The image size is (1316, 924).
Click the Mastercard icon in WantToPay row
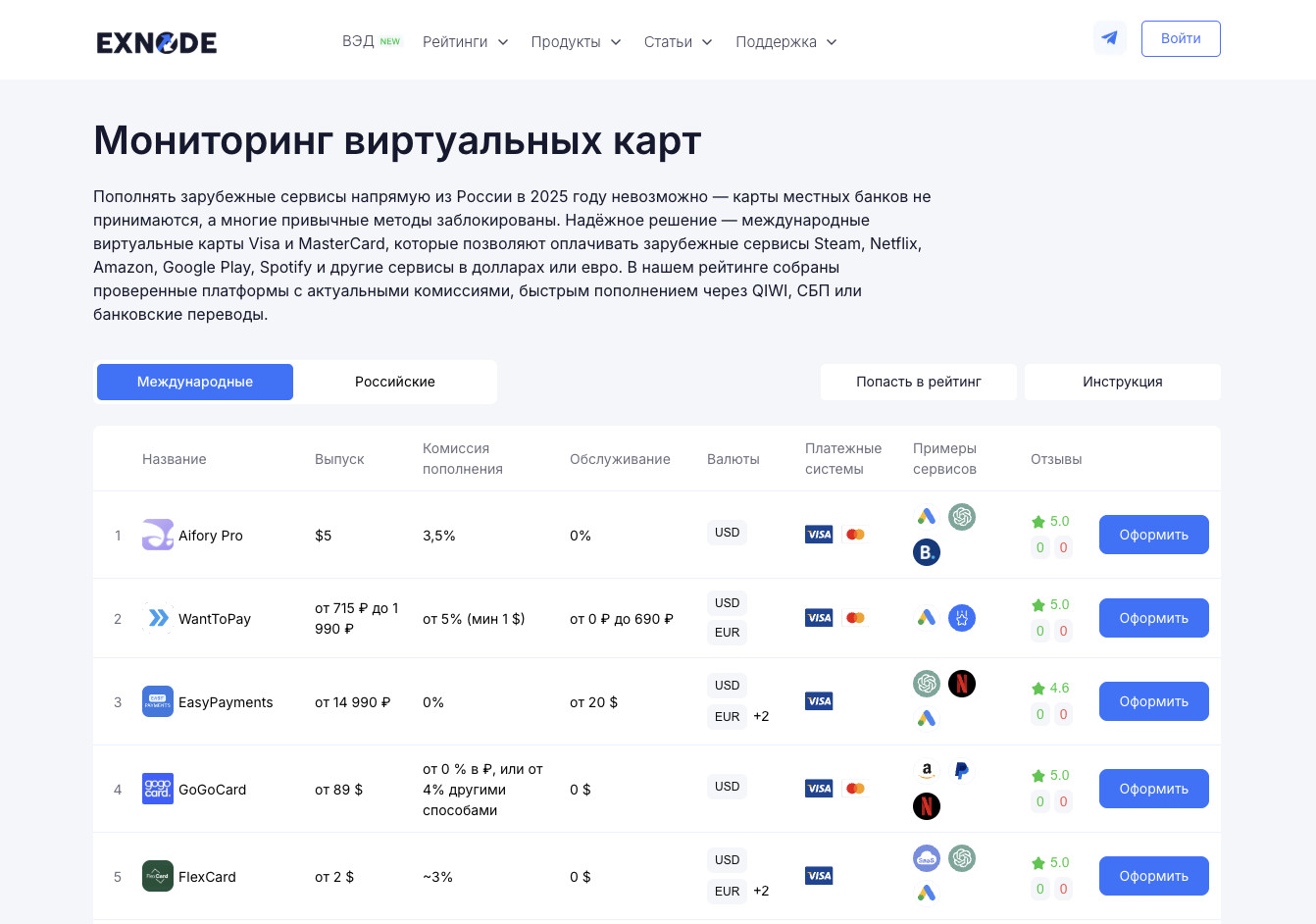[x=855, y=618]
